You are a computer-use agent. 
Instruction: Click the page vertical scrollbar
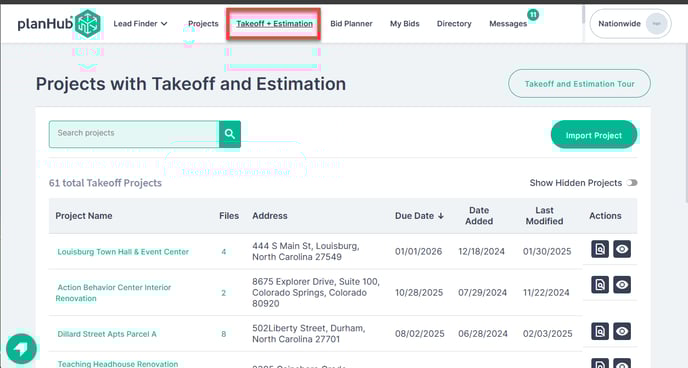pos(583,14)
